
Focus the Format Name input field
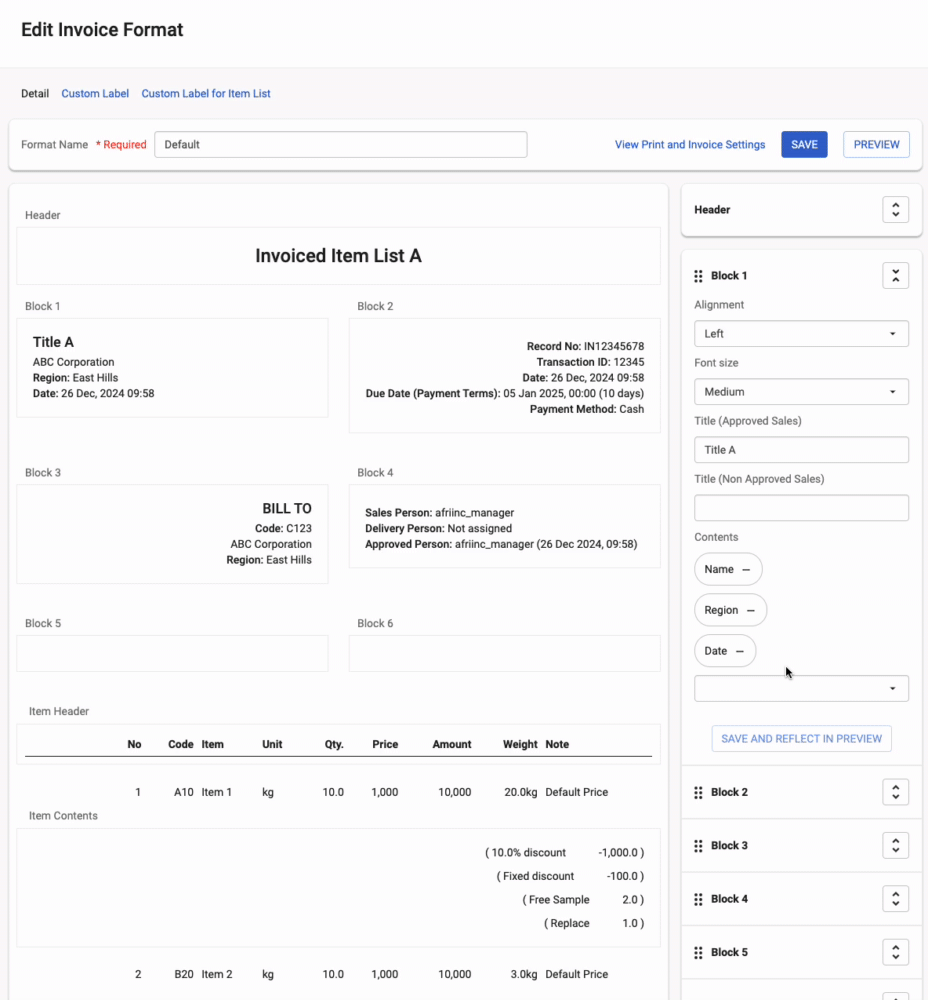tap(341, 145)
